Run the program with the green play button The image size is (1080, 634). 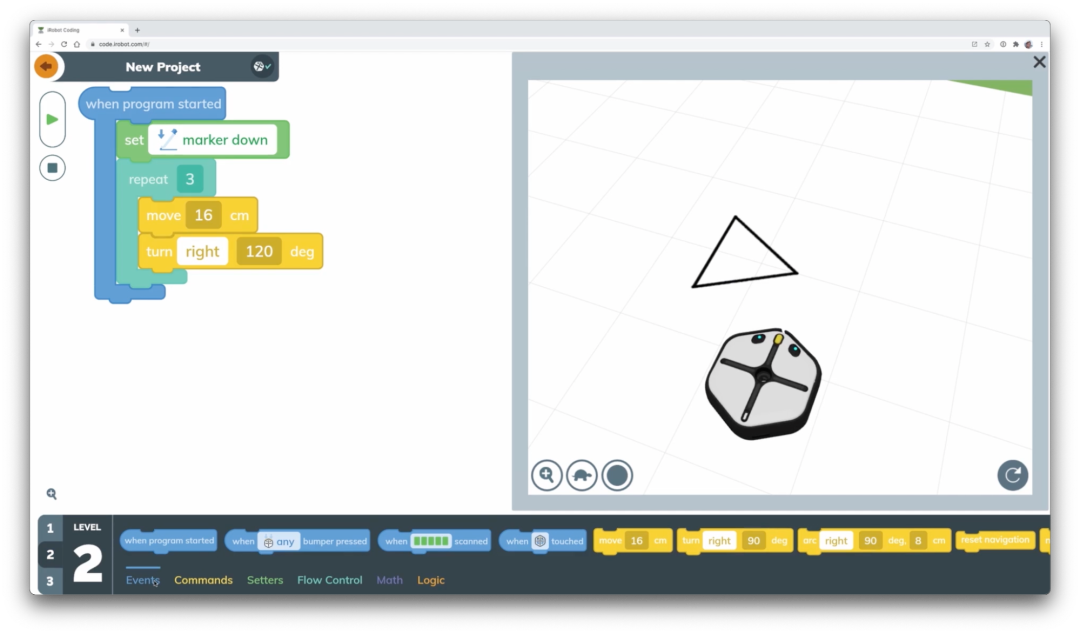pos(52,119)
